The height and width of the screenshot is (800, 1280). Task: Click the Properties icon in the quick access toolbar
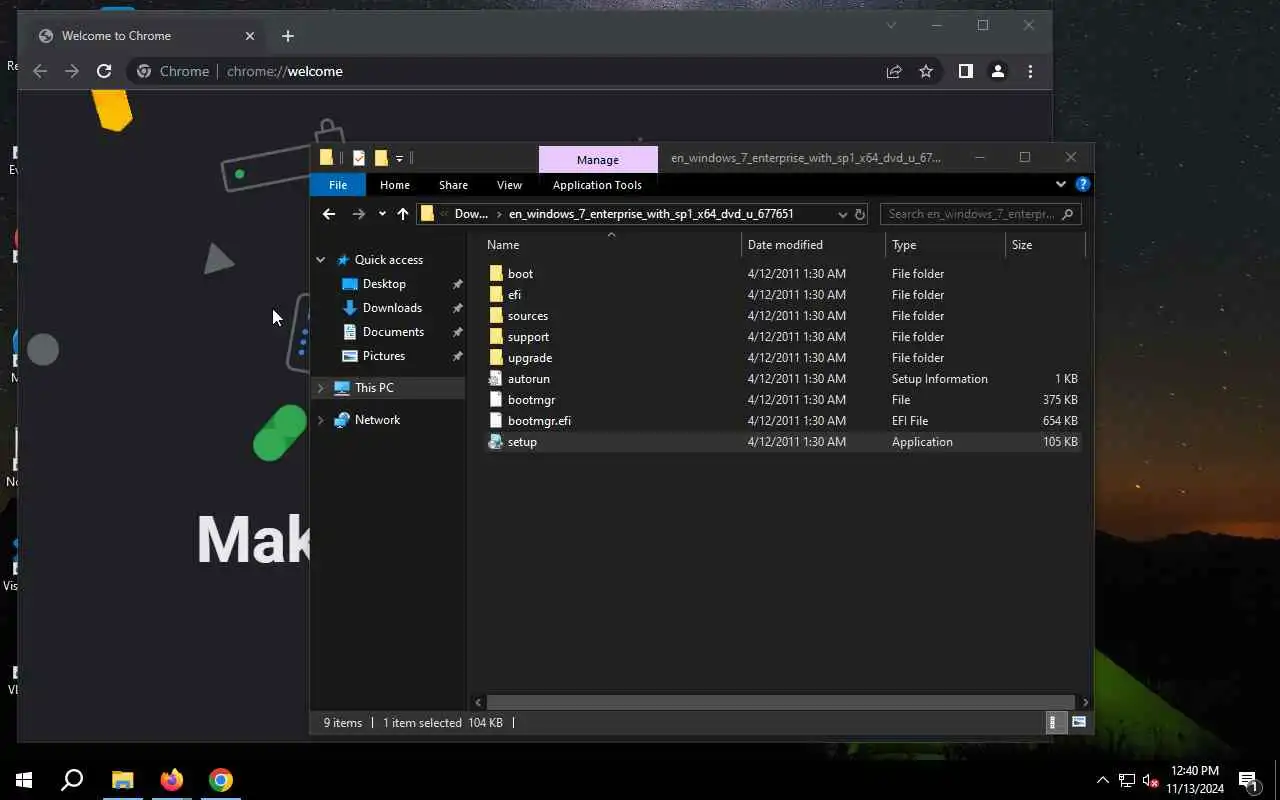click(359, 158)
